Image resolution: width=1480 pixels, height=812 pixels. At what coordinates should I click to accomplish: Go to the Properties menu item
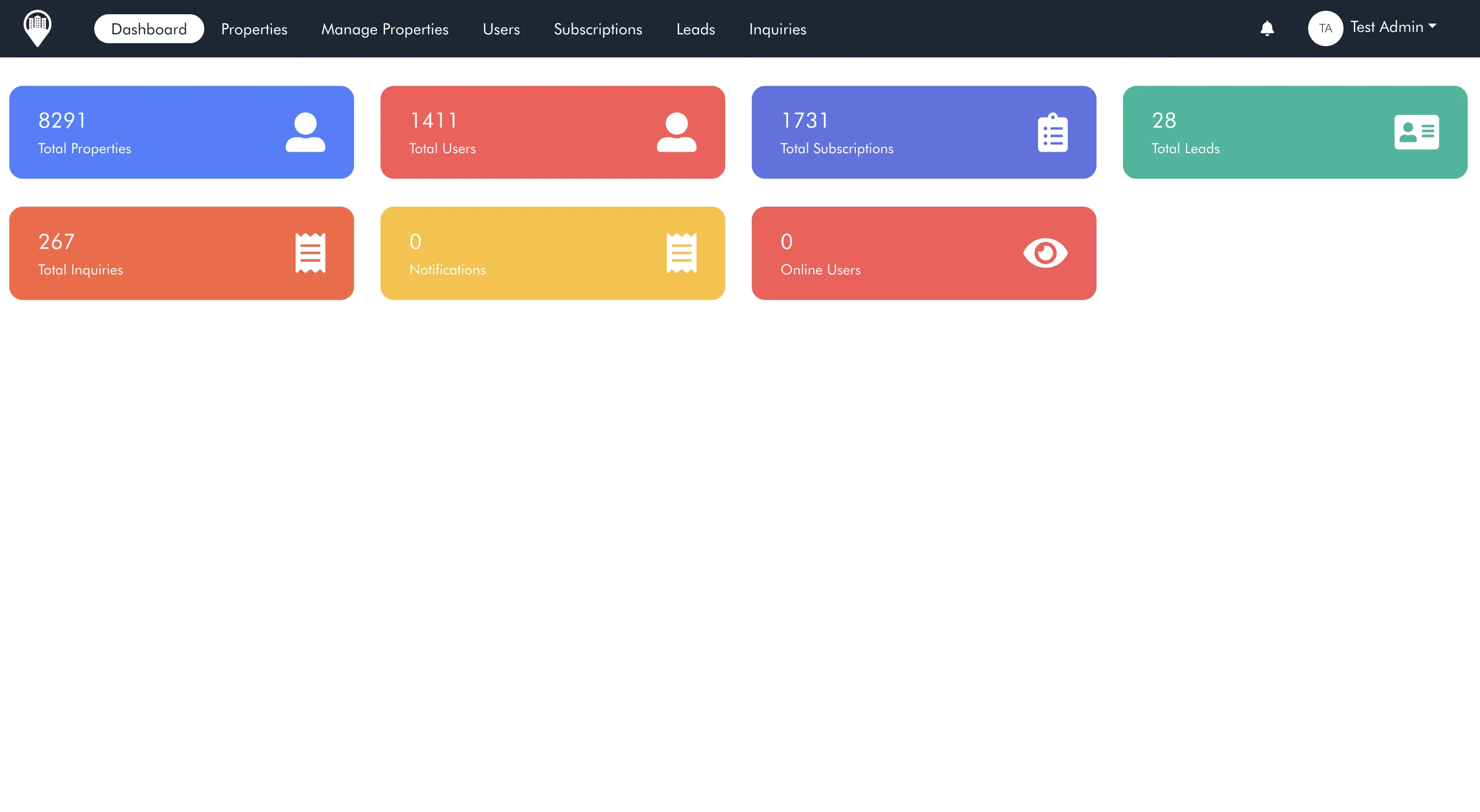click(254, 28)
